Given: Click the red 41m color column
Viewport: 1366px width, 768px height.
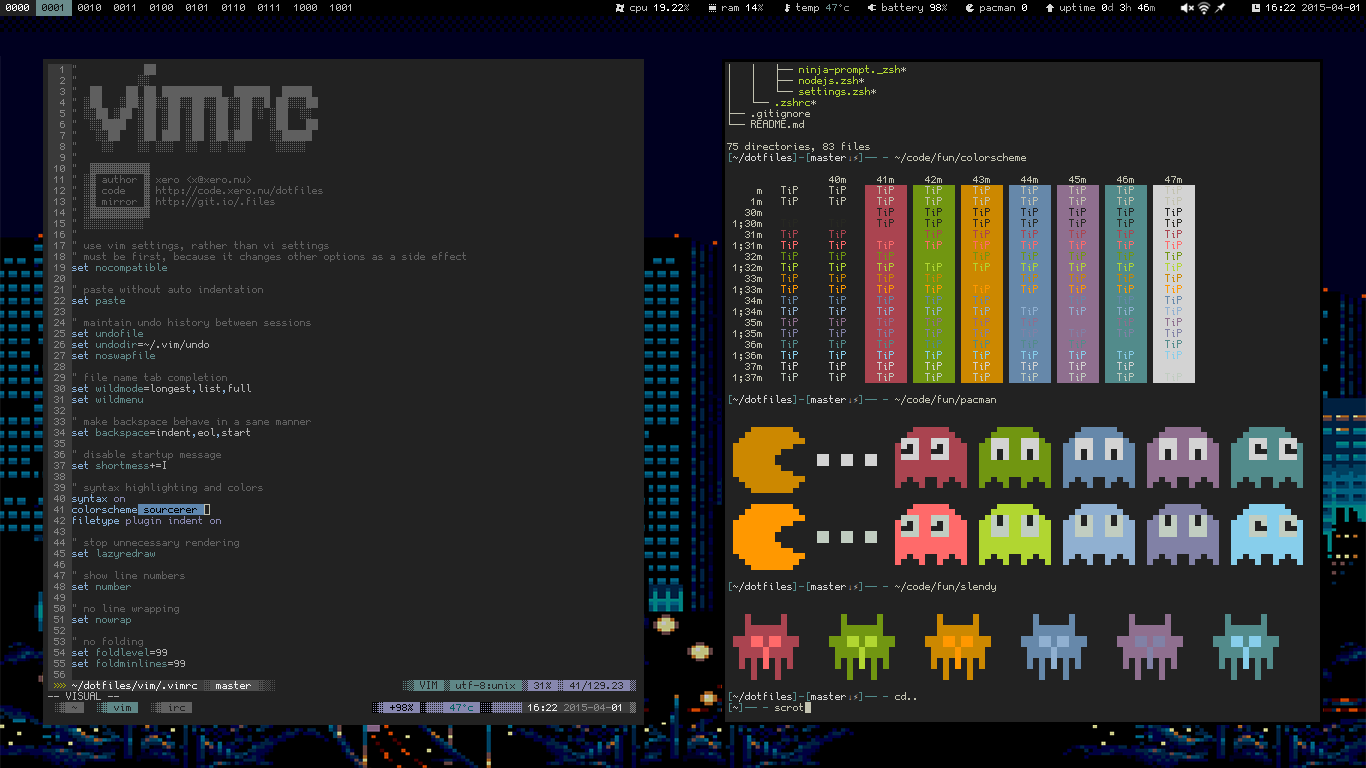Looking at the screenshot, I should click(x=885, y=284).
